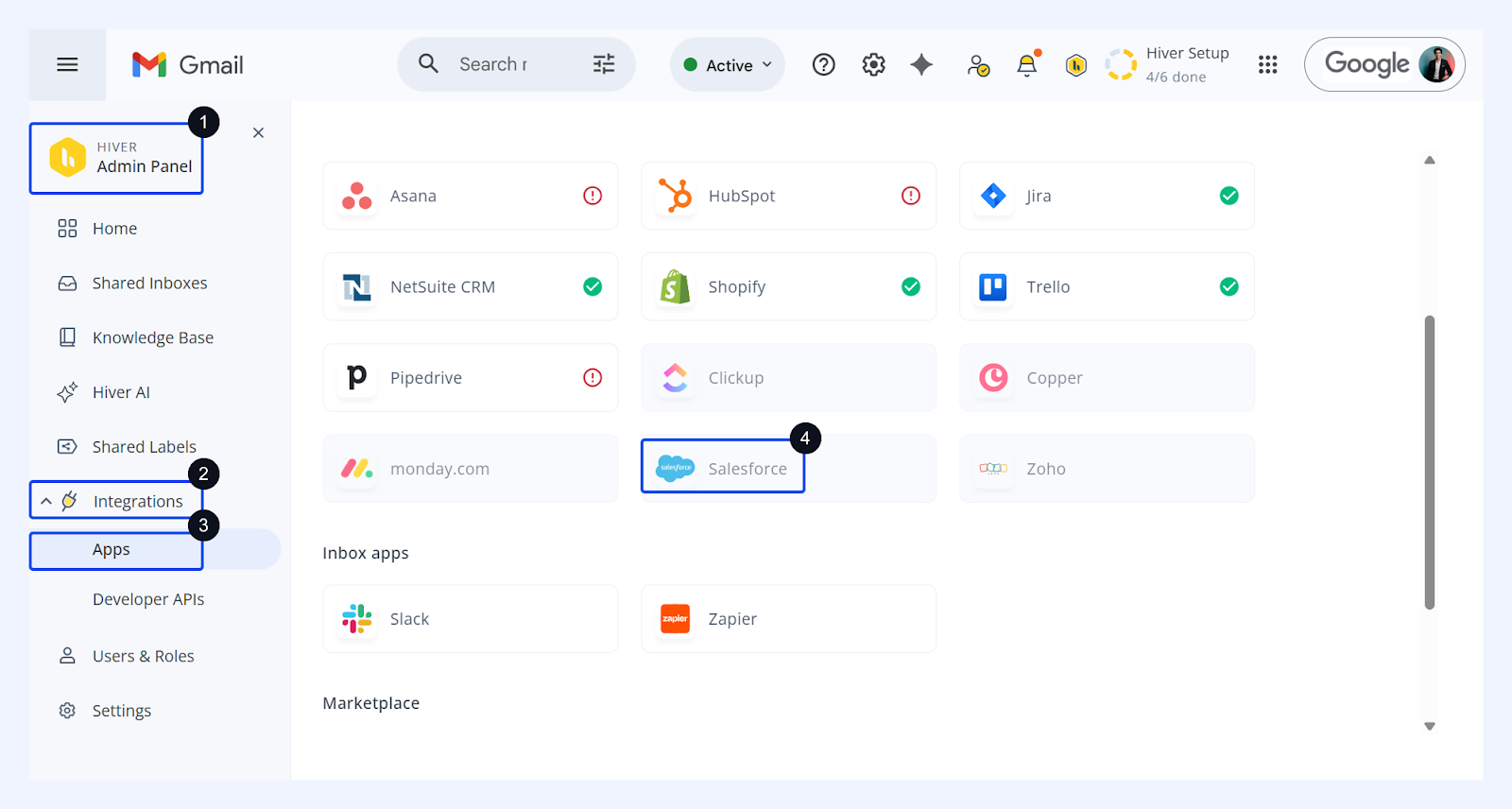The width and height of the screenshot is (1512, 809).
Task: Open the notifications bell
Action: tap(1027, 63)
